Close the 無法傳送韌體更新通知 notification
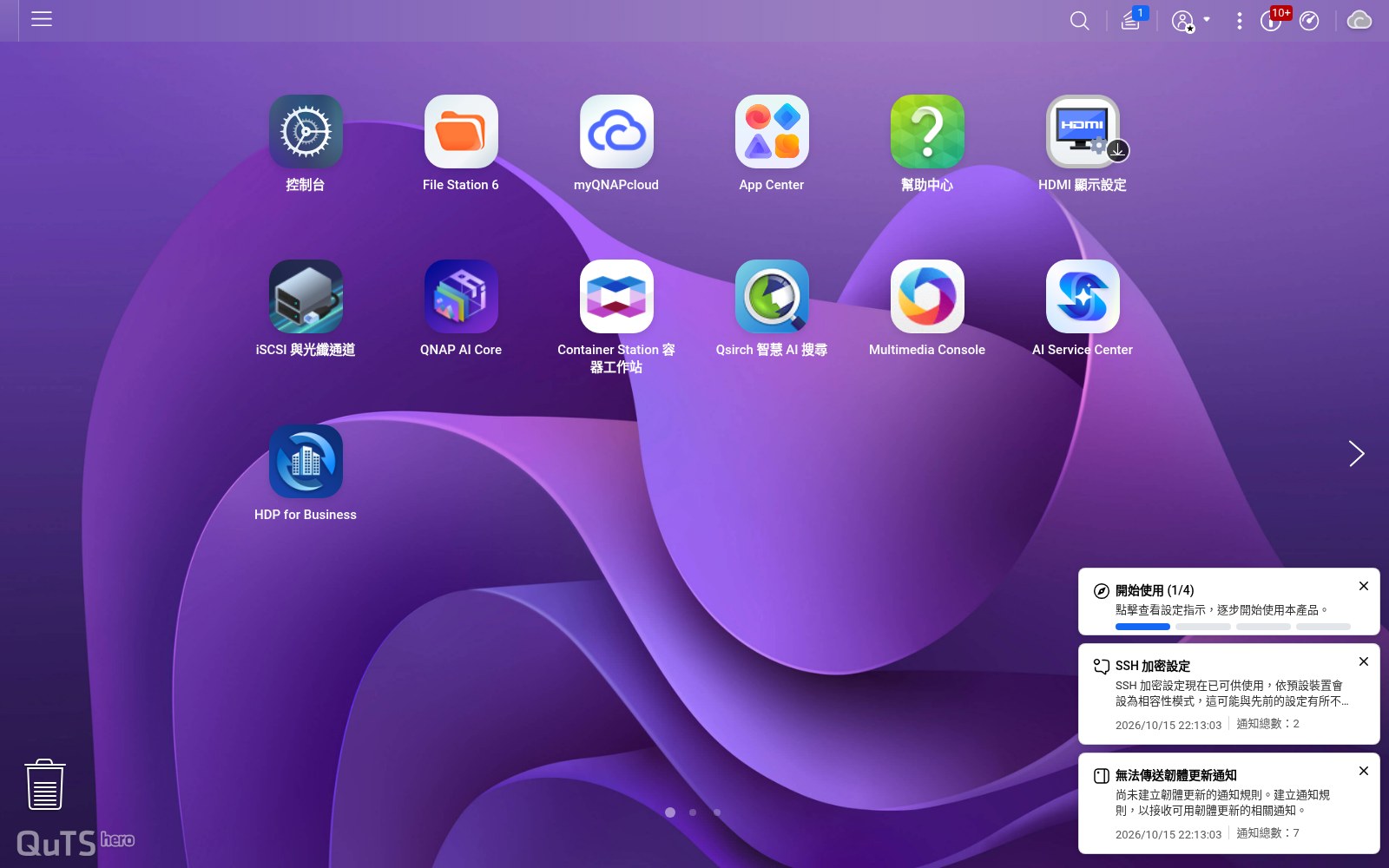 pyautogui.click(x=1364, y=771)
